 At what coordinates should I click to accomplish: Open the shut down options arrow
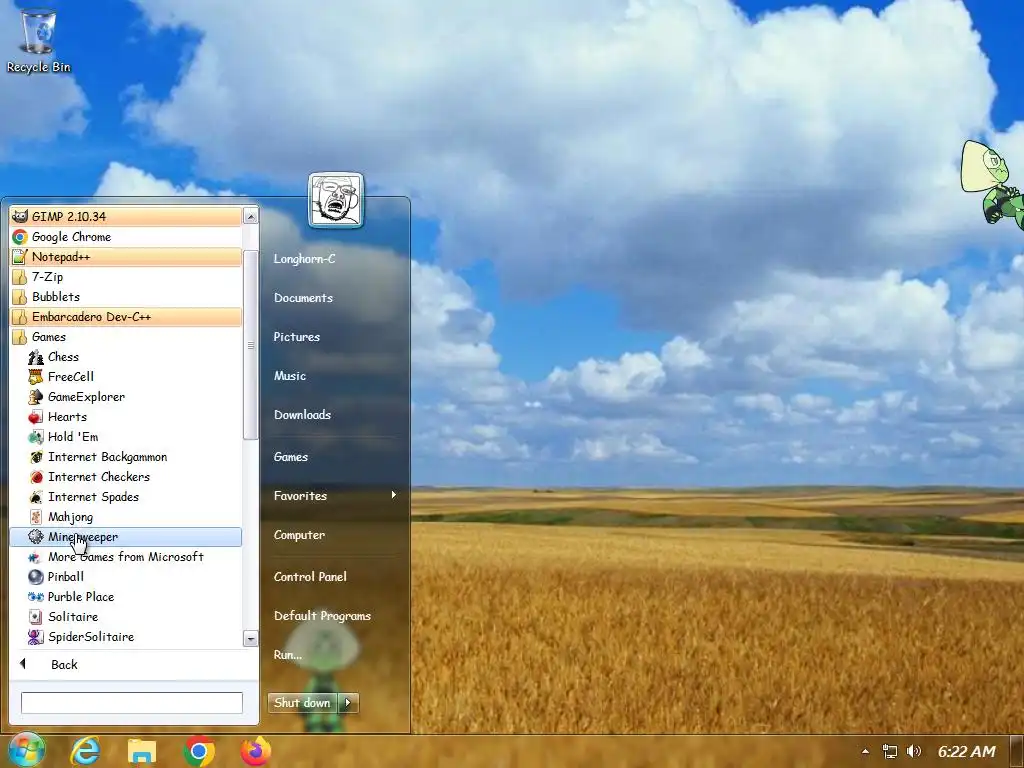348,703
